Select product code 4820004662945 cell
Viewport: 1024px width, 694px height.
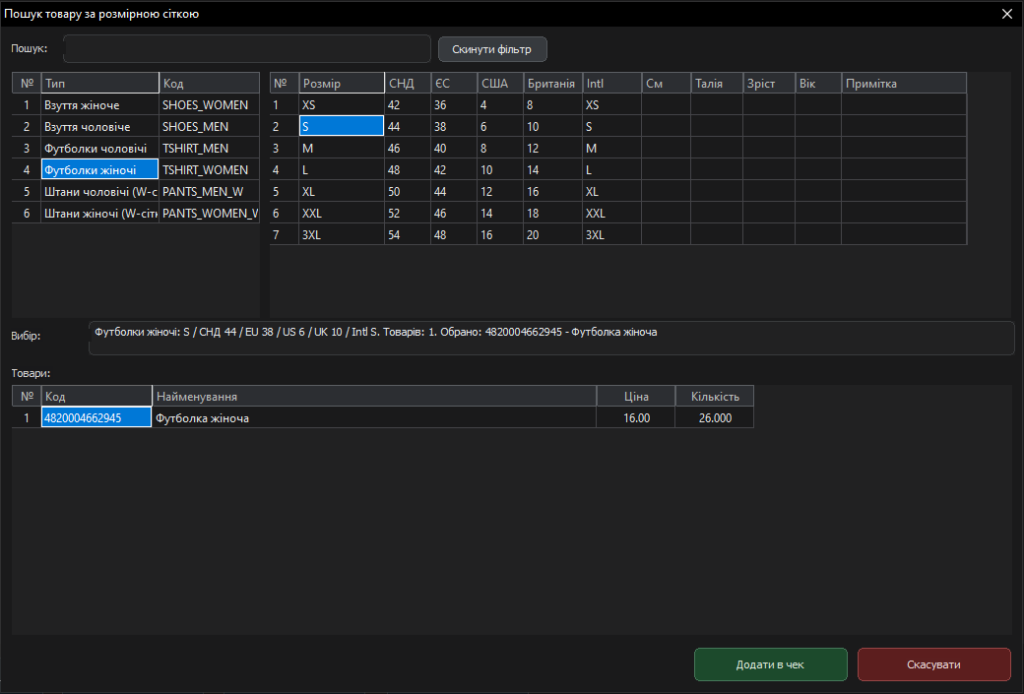tap(96, 418)
